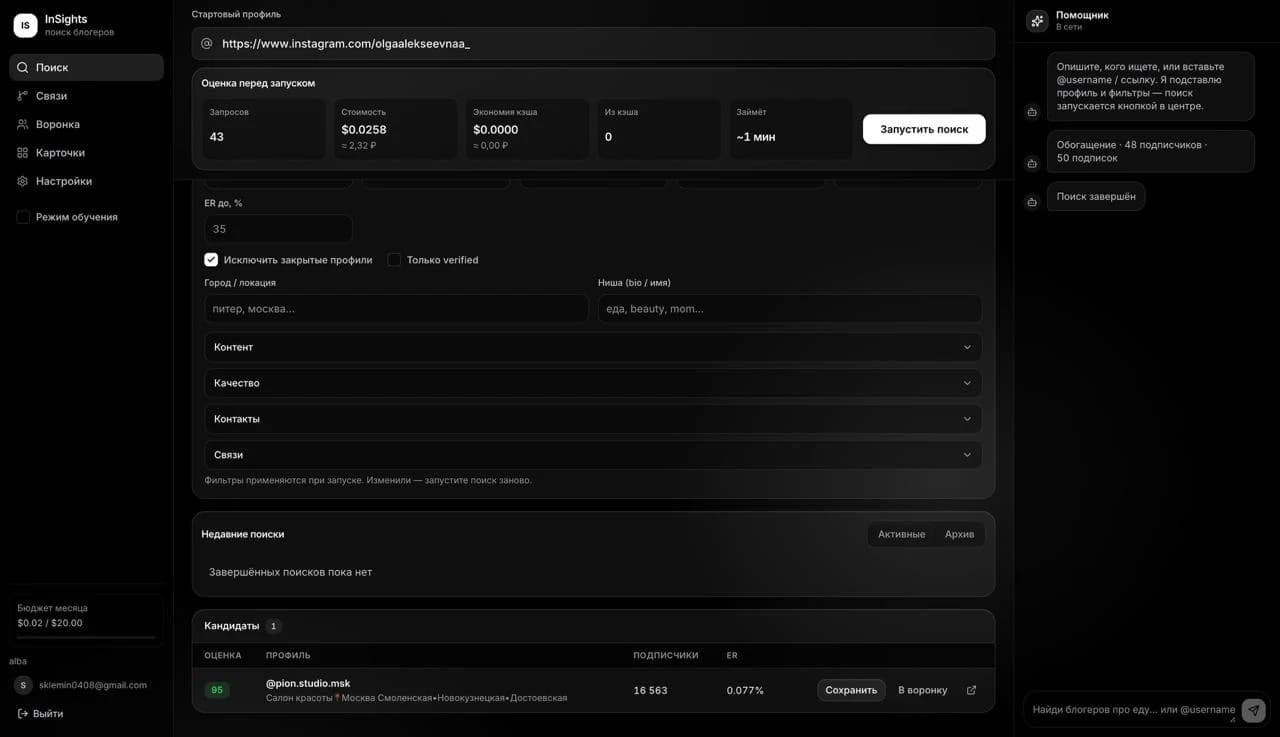
Task: Click the '~1 мин' duration value
Action: 756,137
